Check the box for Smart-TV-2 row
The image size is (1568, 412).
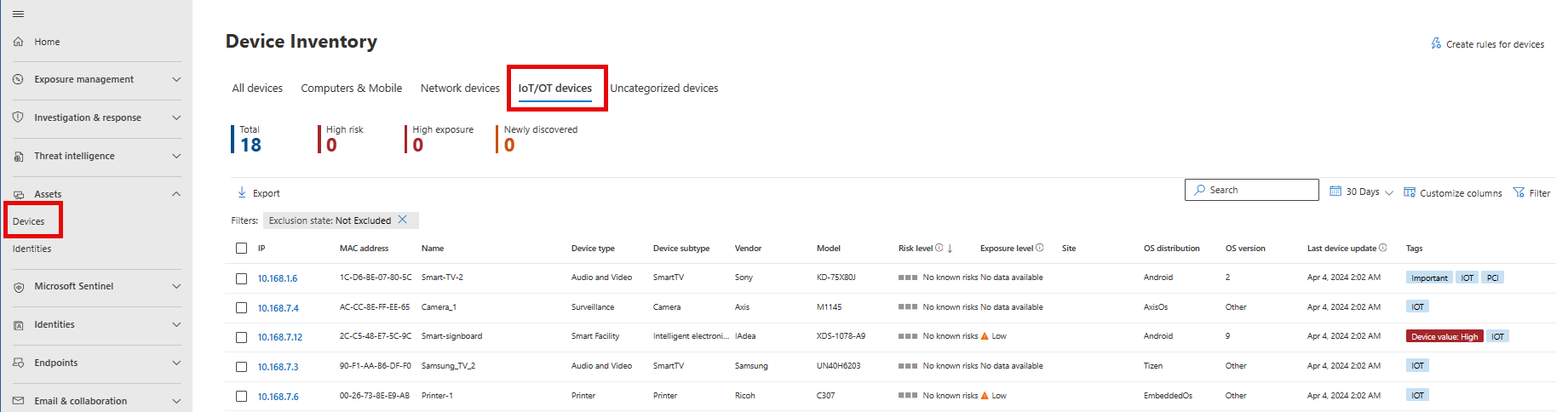242,278
